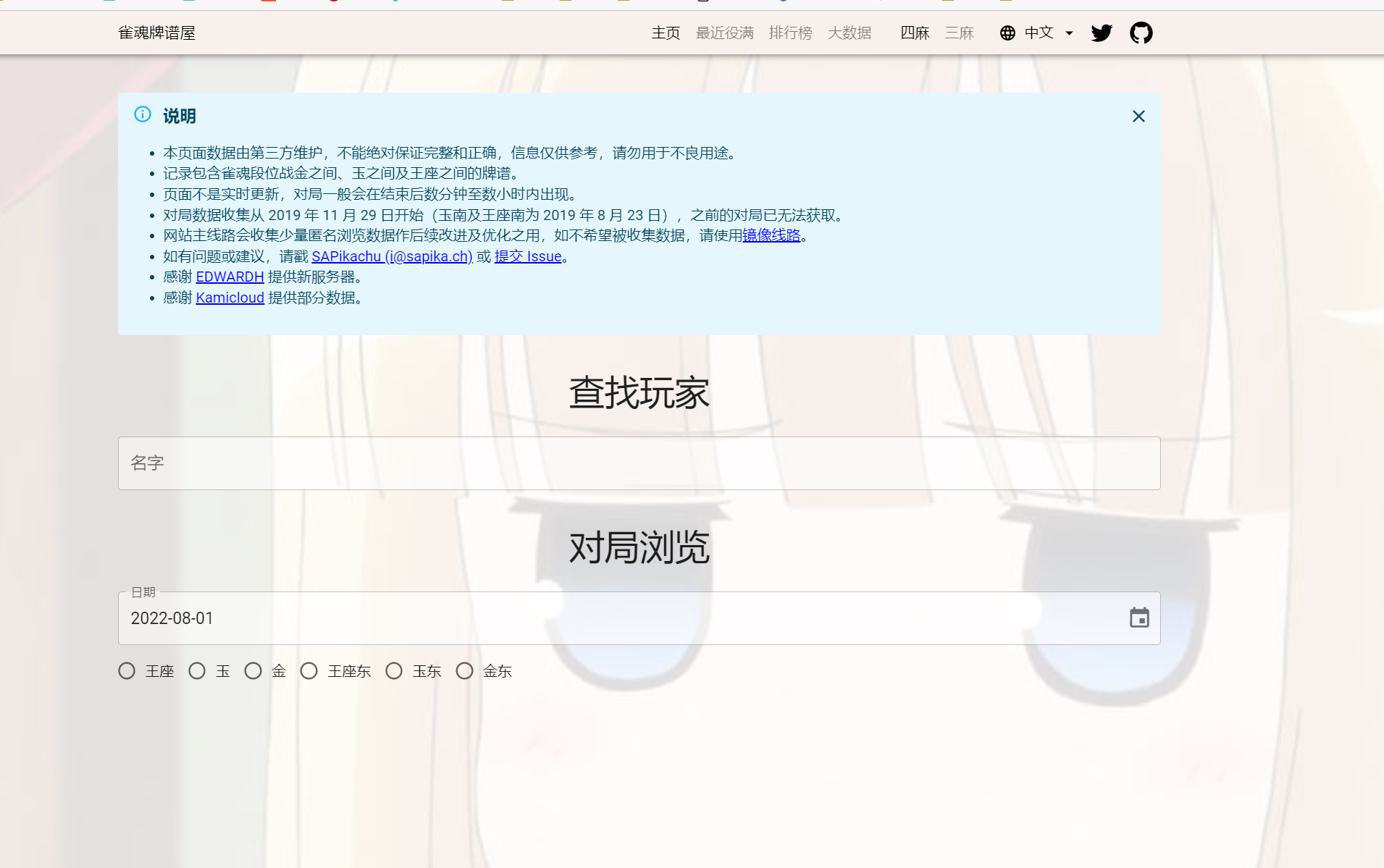Open the 镜像线路 mirror link
Image resolution: width=1384 pixels, height=868 pixels.
tap(771, 235)
